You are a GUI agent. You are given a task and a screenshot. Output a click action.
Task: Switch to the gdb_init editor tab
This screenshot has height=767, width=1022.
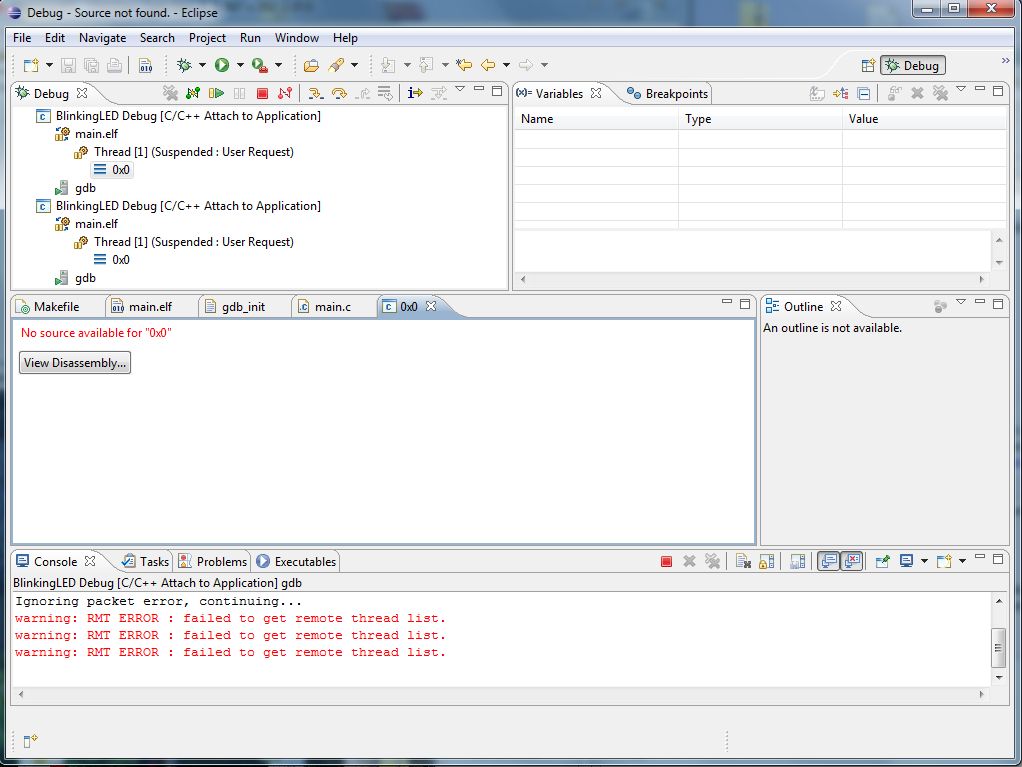pos(235,307)
